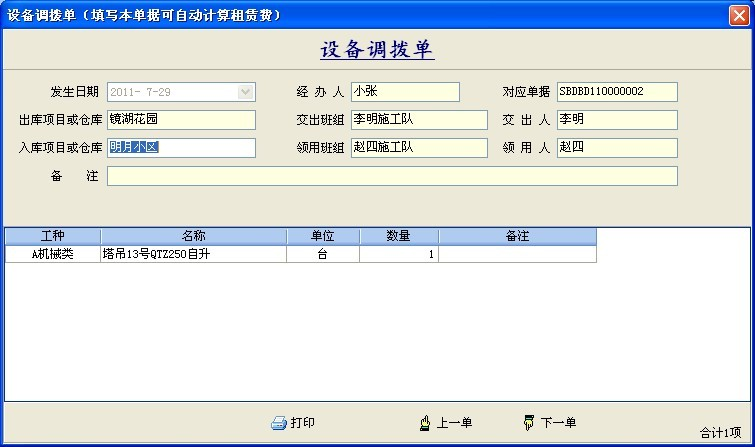Open the 发生日期 date dropdown
The image size is (755, 447).
pyautogui.click(x=246, y=92)
